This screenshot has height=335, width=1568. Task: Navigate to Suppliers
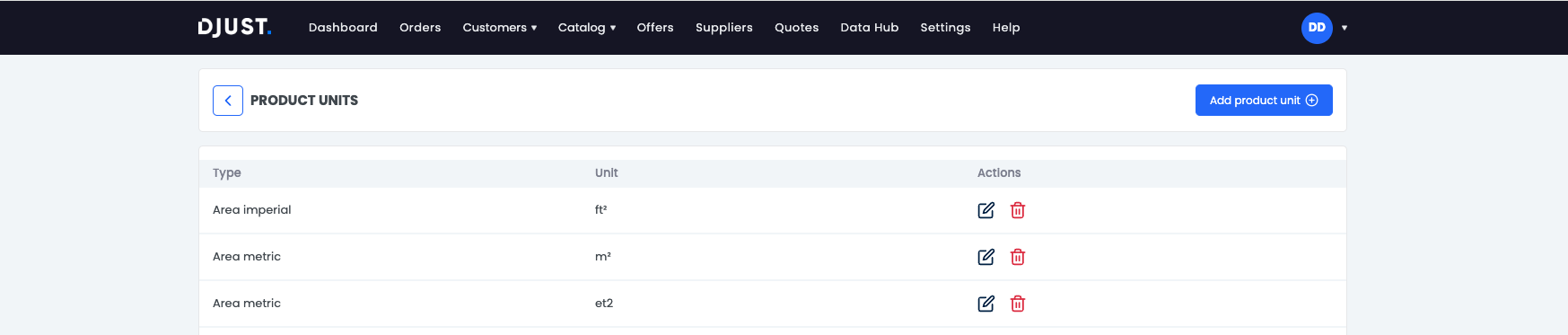[x=724, y=28]
